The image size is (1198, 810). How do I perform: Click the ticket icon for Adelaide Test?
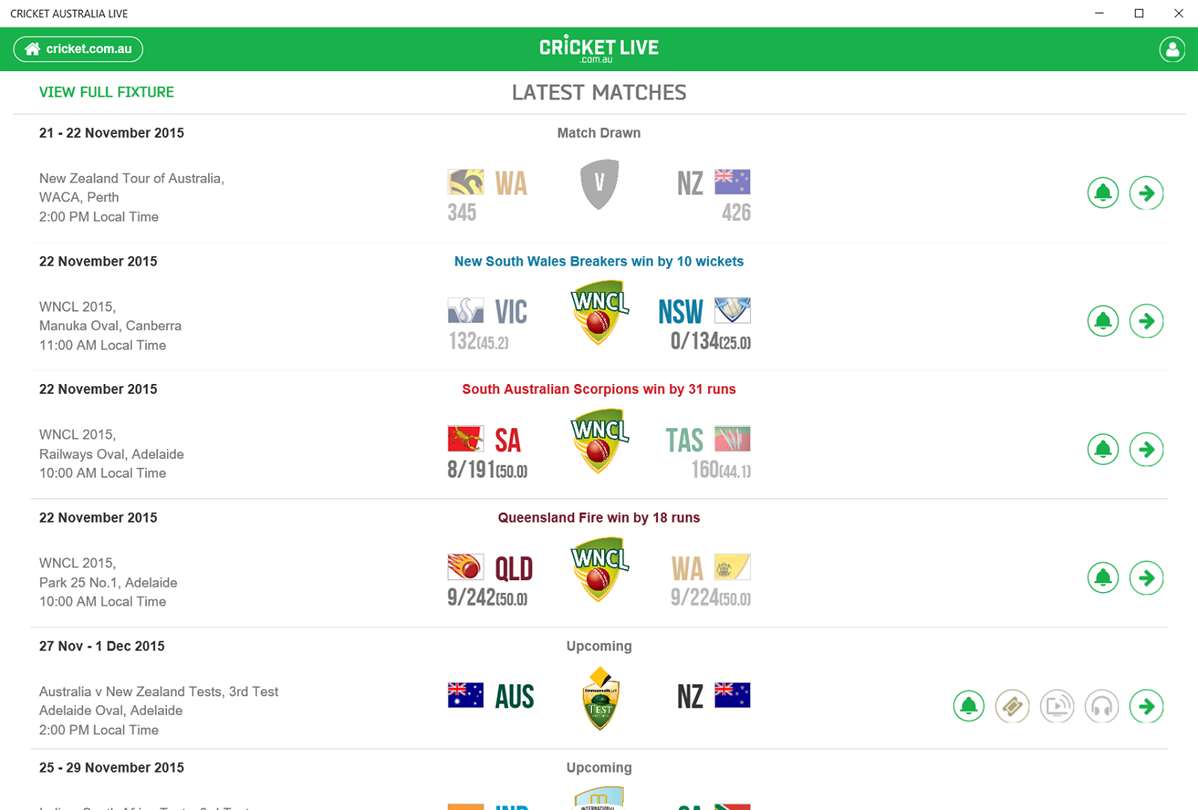pos(1012,707)
